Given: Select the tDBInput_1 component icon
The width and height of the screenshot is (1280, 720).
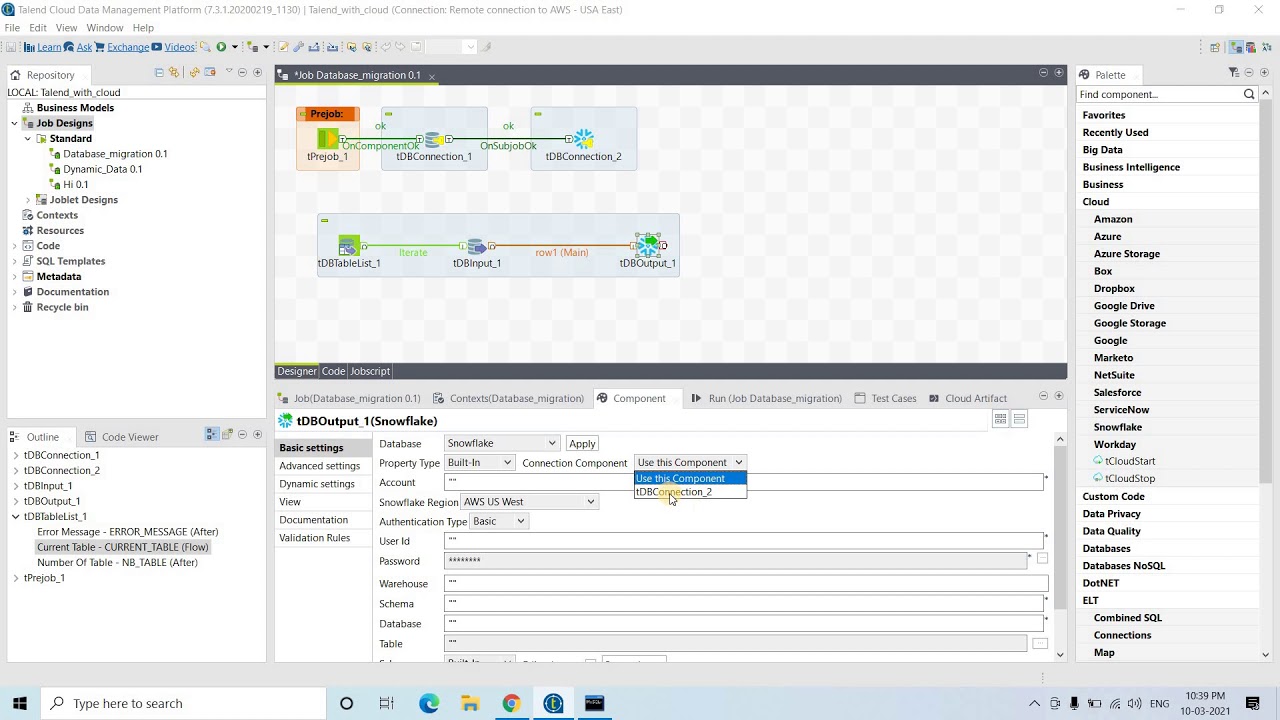Looking at the screenshot, I should 476,246.
